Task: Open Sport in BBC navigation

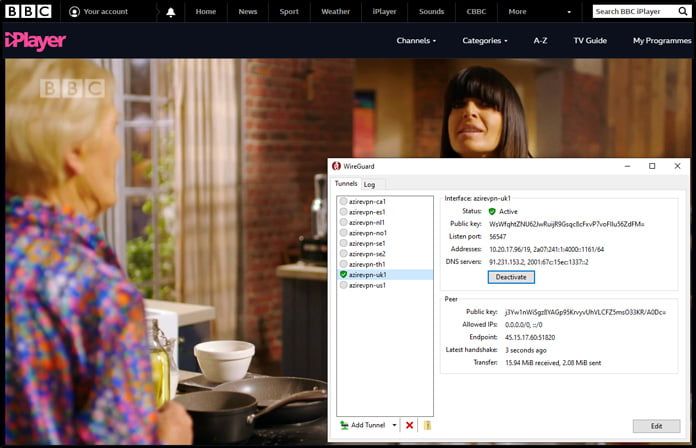Action: (289, 12)
